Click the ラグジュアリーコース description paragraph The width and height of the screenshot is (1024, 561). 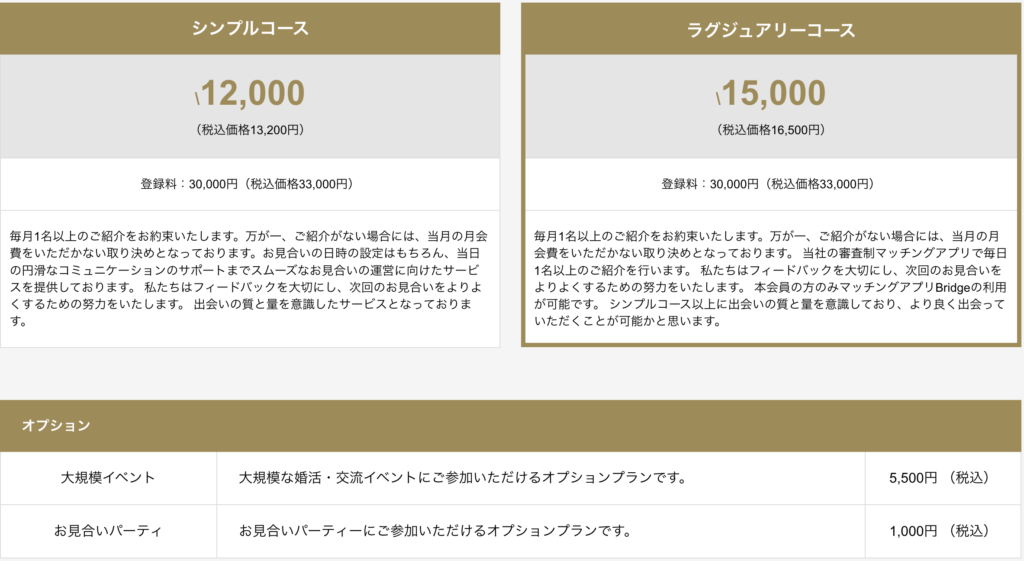coord(771,279)
